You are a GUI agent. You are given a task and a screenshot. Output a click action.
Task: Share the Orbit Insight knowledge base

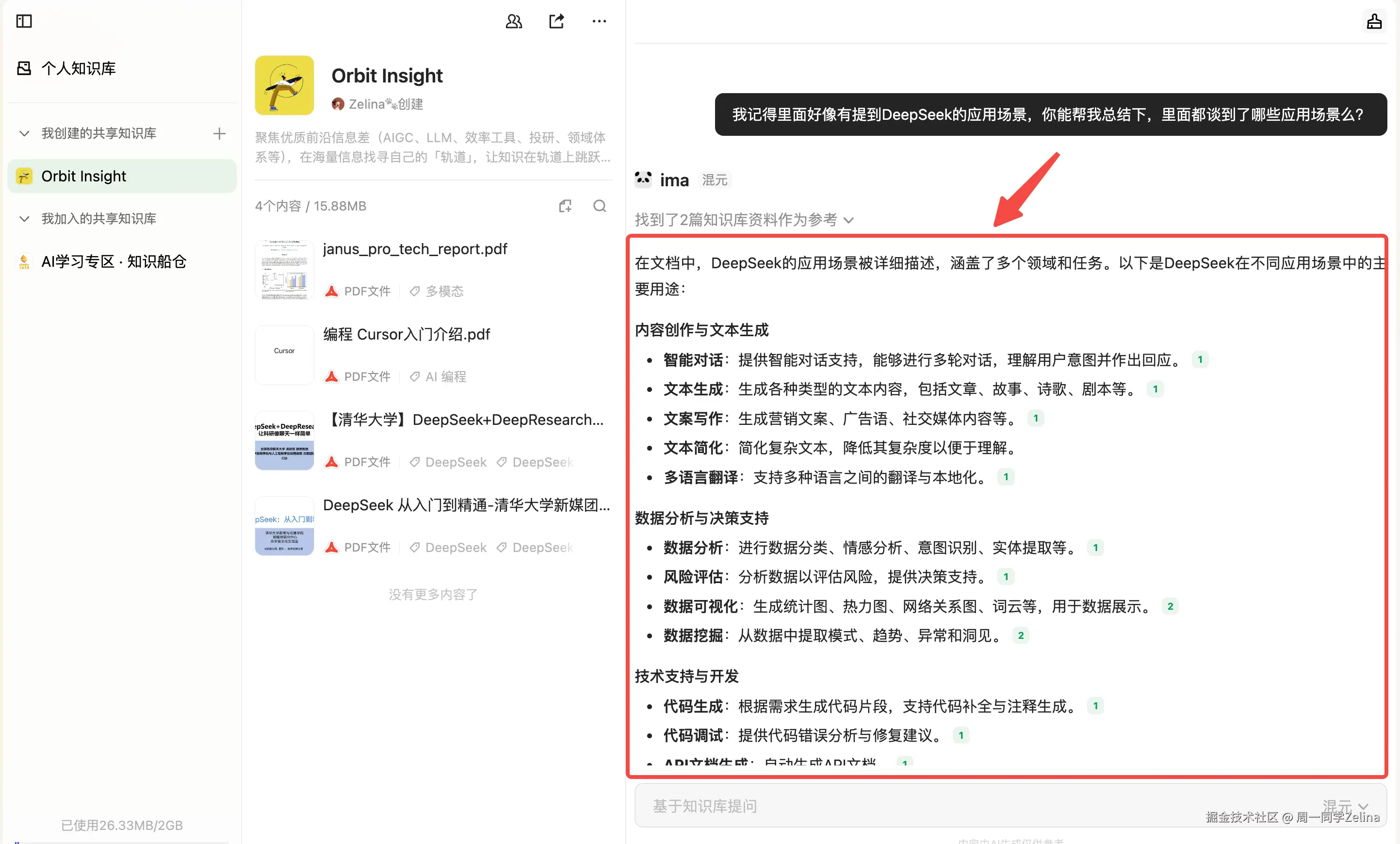point(556,21)
